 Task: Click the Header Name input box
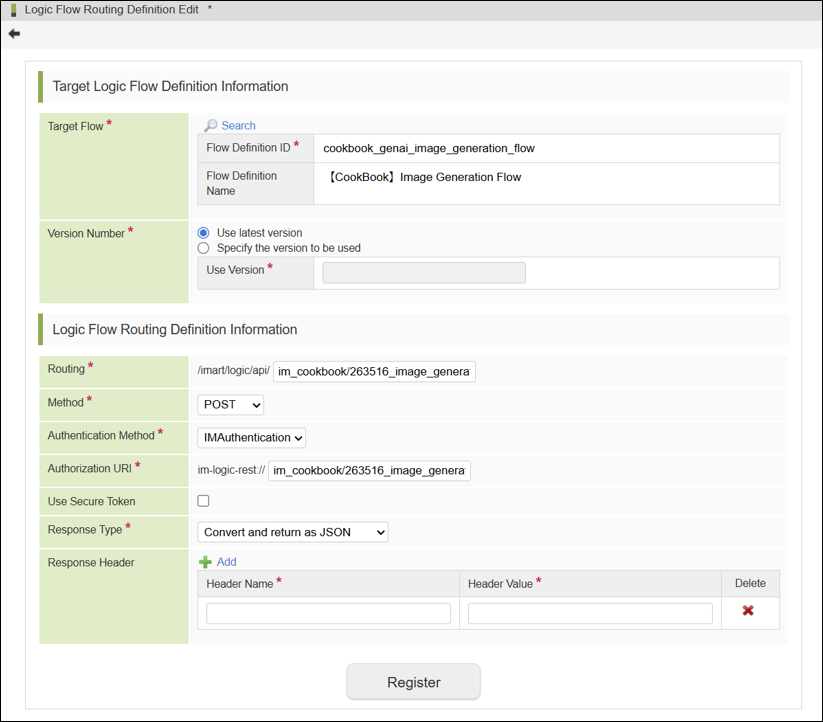pos(328,614)
